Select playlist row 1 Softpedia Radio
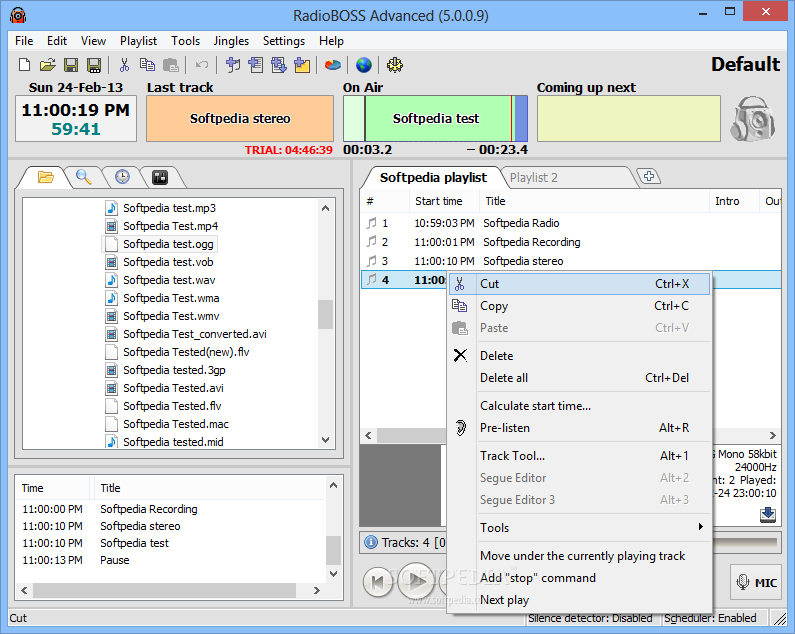 [x=570, y=223]
